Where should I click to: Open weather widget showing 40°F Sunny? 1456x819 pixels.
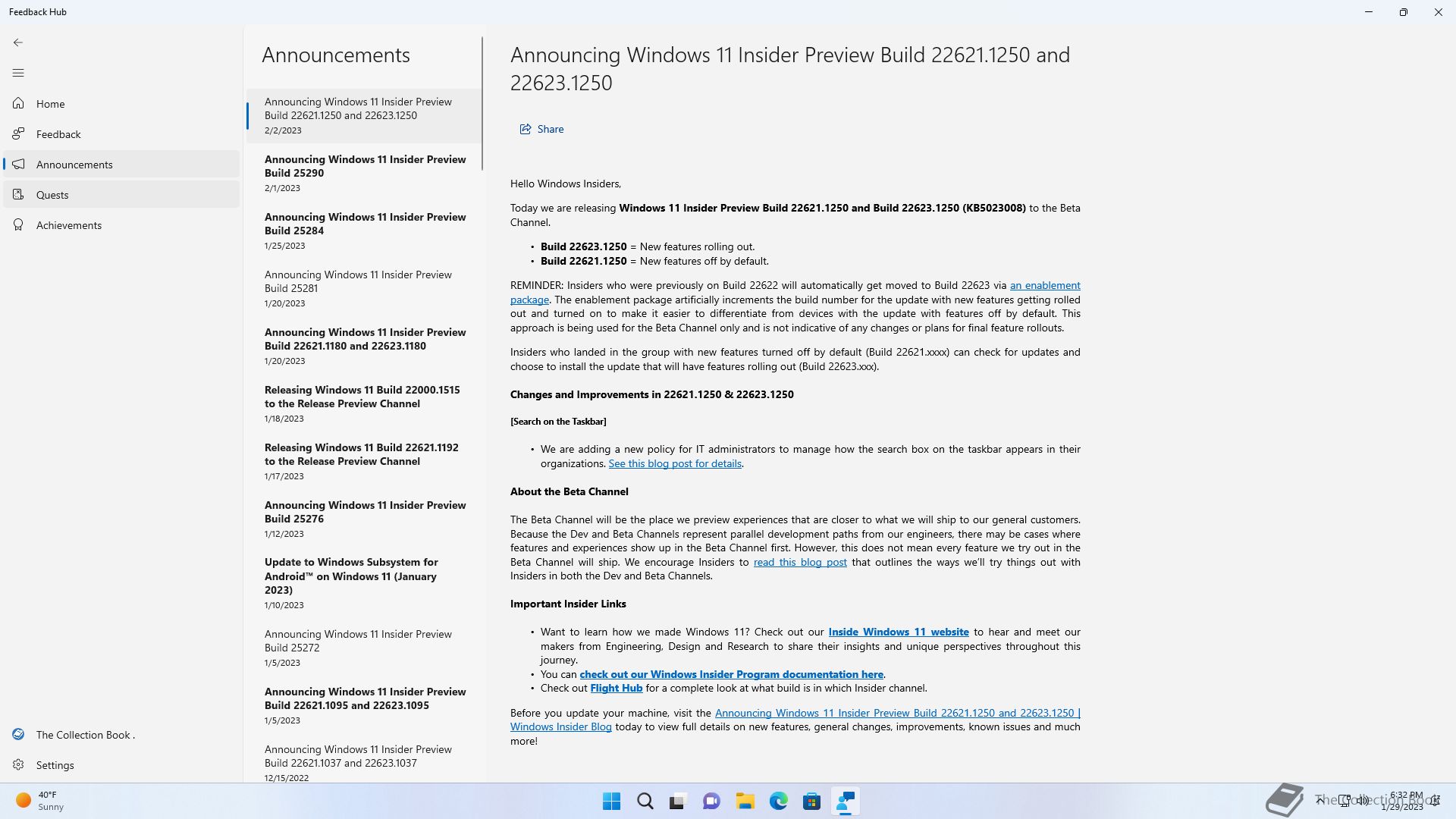(41, 802)
